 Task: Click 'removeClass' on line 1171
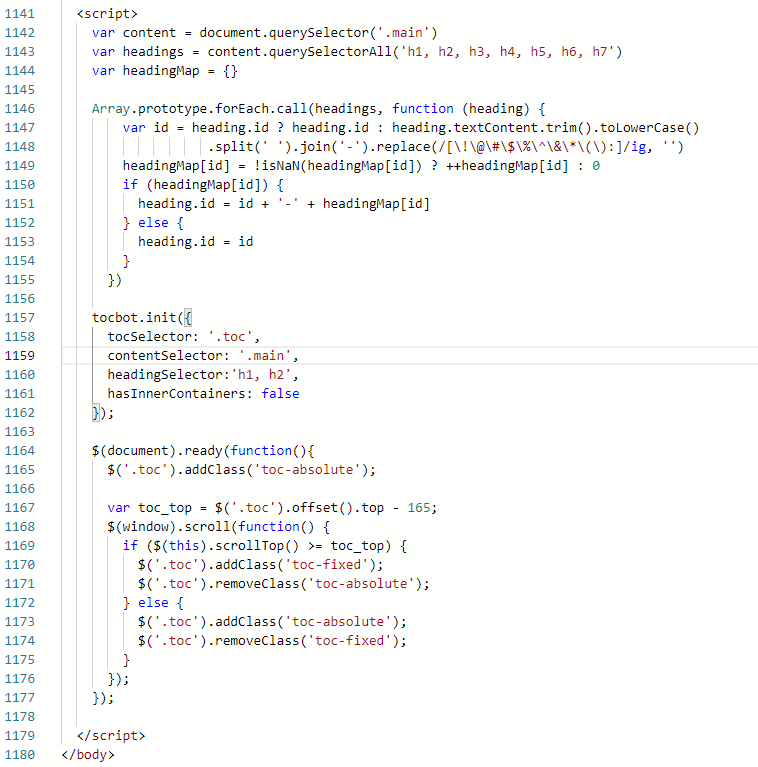coord(257,584)
